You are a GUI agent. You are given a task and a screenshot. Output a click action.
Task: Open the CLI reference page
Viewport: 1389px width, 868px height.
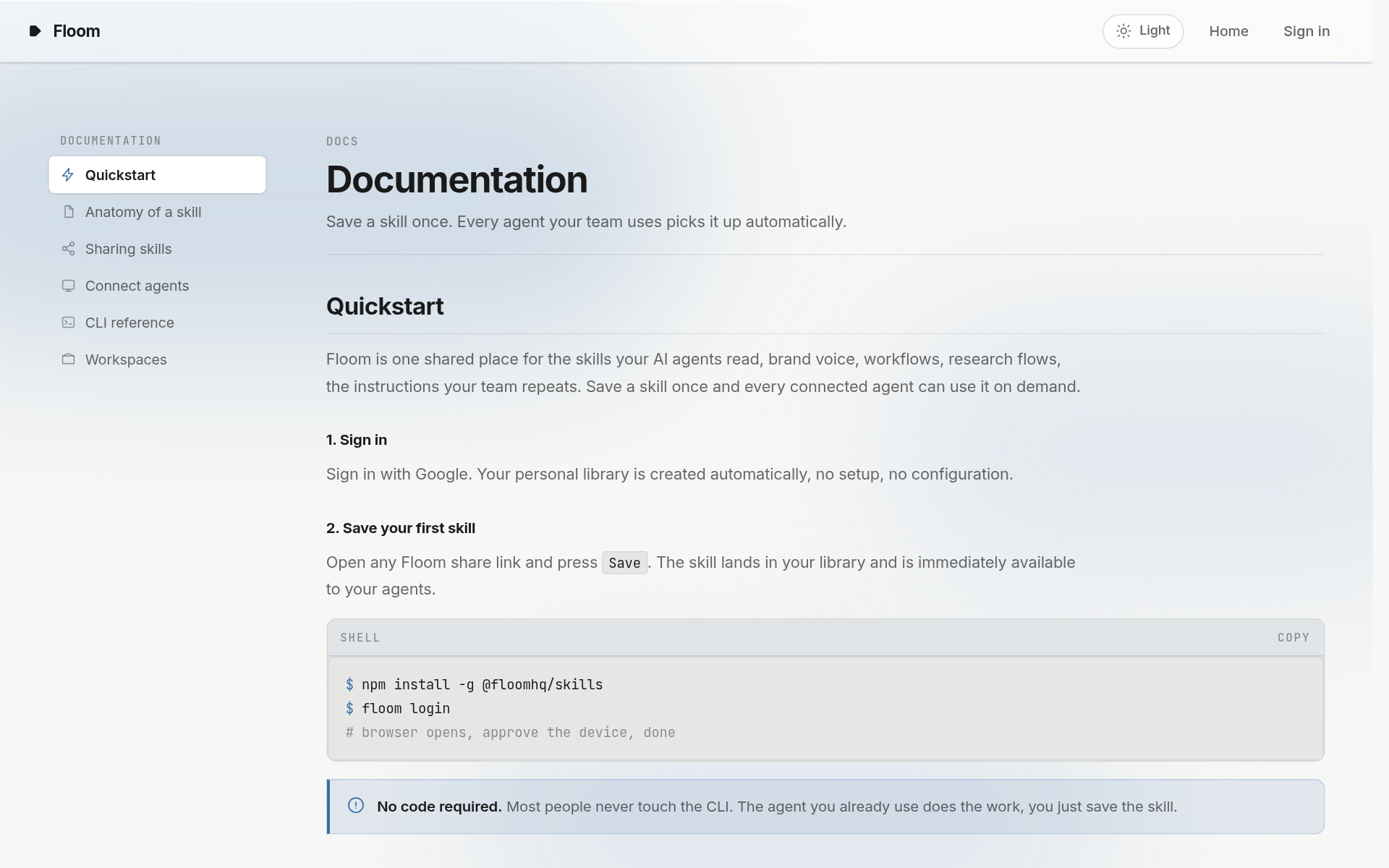coord(157,323)
